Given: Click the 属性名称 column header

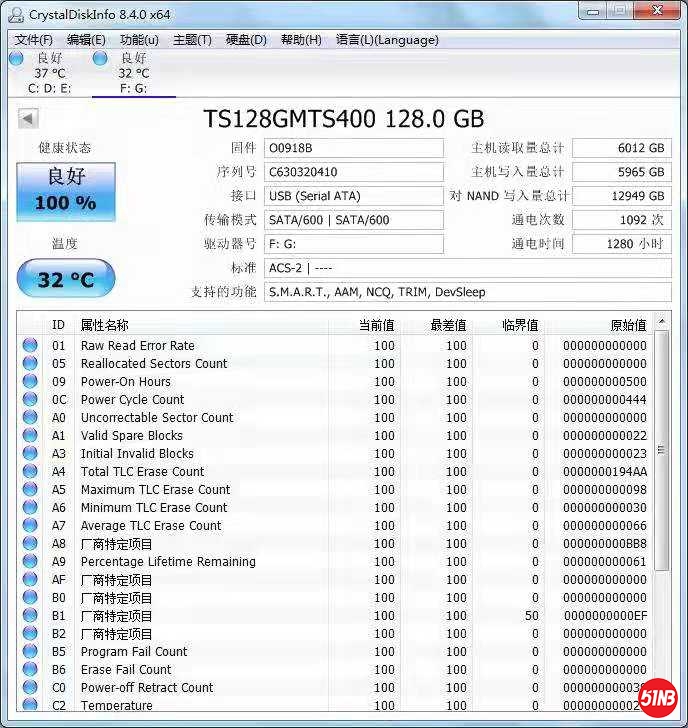Looking at the screenshot, I should point(104,325).
